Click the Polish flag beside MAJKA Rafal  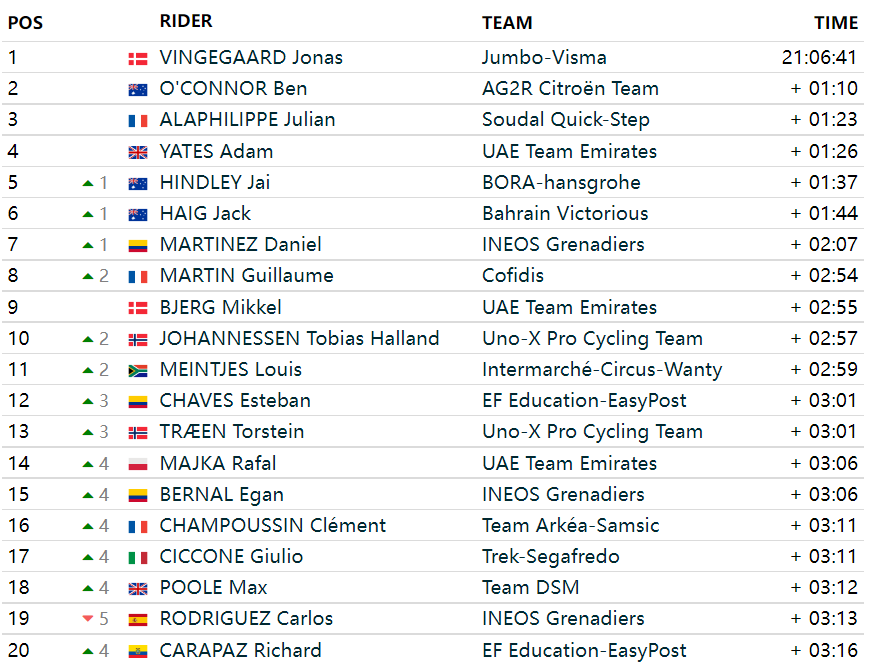(x=138, y=464)
